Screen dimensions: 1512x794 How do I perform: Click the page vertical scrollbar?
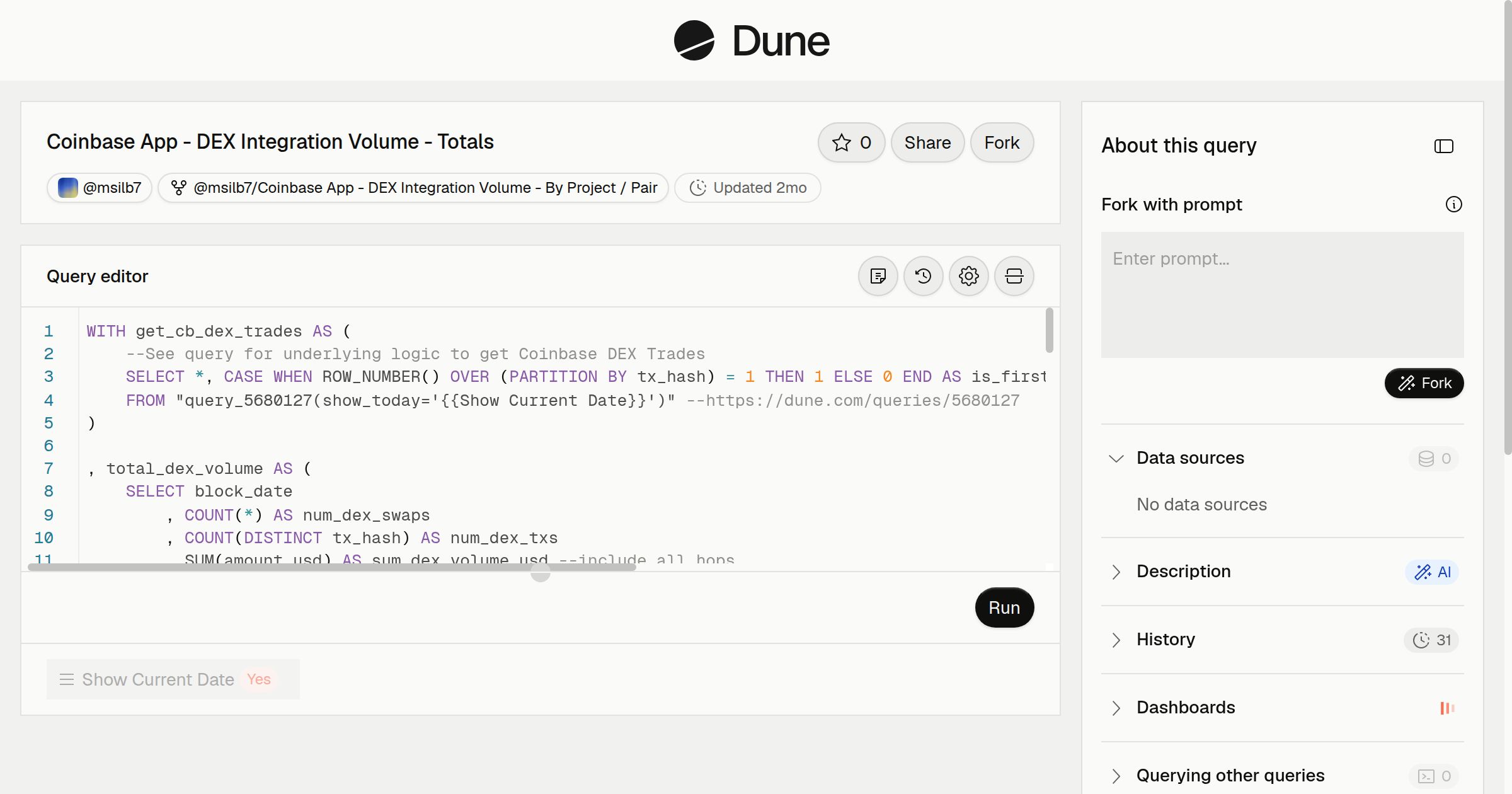(1508, 227)
